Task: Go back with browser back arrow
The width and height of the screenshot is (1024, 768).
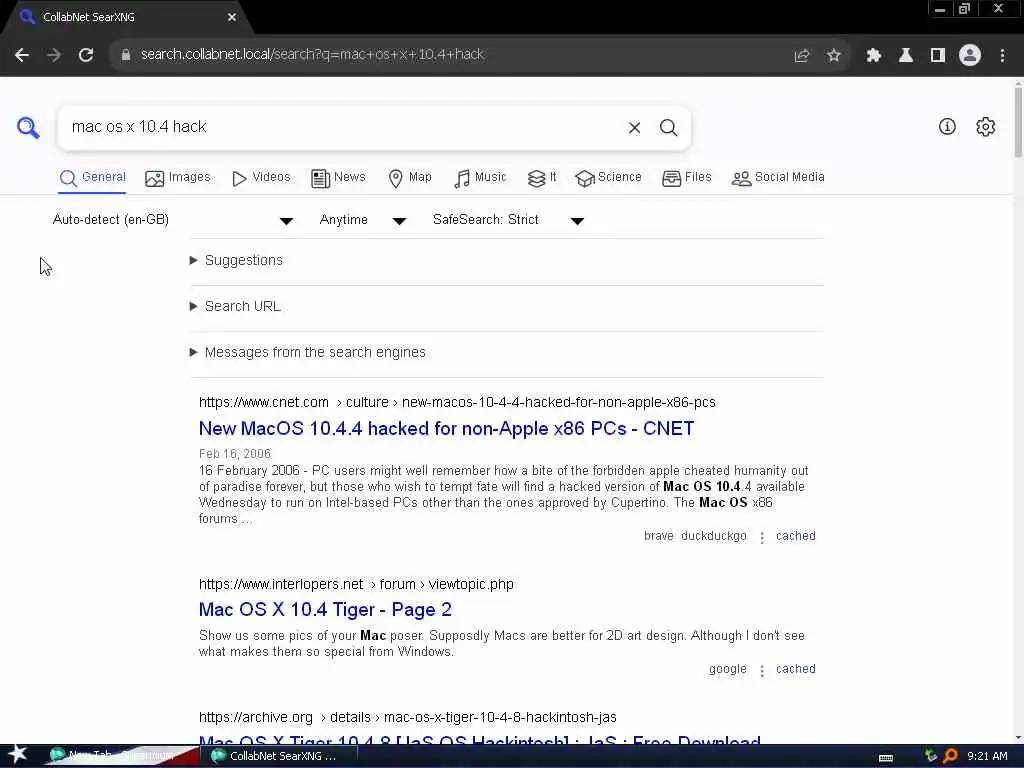Action: pos(22,56)
